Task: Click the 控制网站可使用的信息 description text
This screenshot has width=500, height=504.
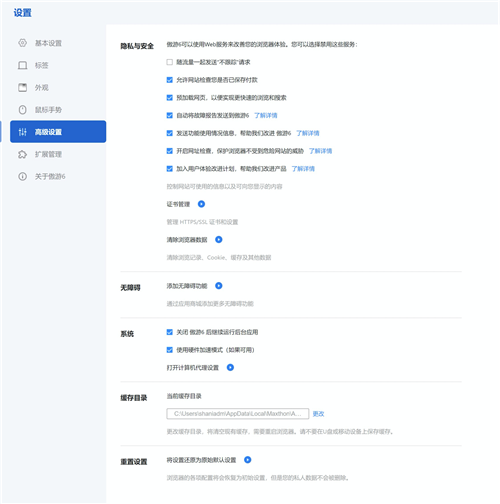Action: coord(224,186)
